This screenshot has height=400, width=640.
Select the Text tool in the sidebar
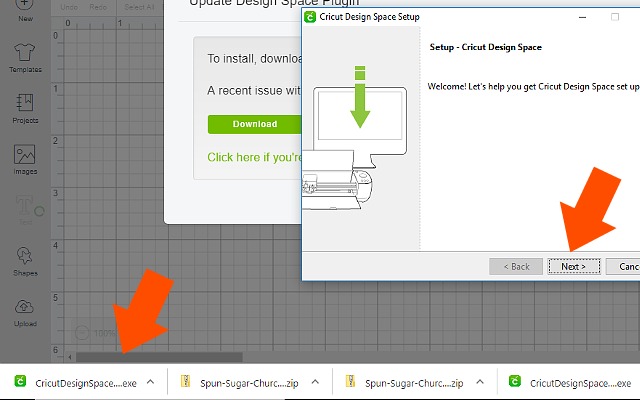[25, 210]
